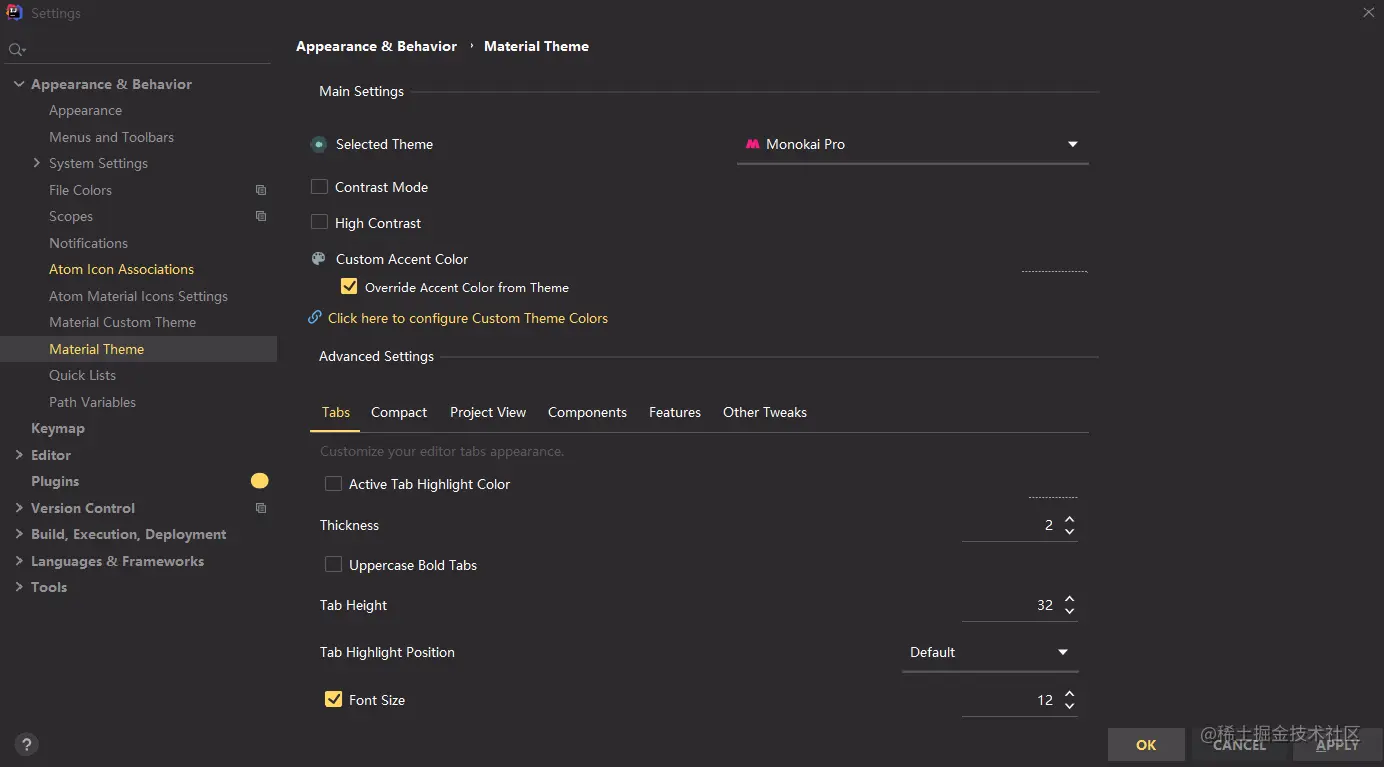Expand the Editor settings tree node
This screenshot has height=767, width=1384.
pyautogui.click(x=19, y=455)
